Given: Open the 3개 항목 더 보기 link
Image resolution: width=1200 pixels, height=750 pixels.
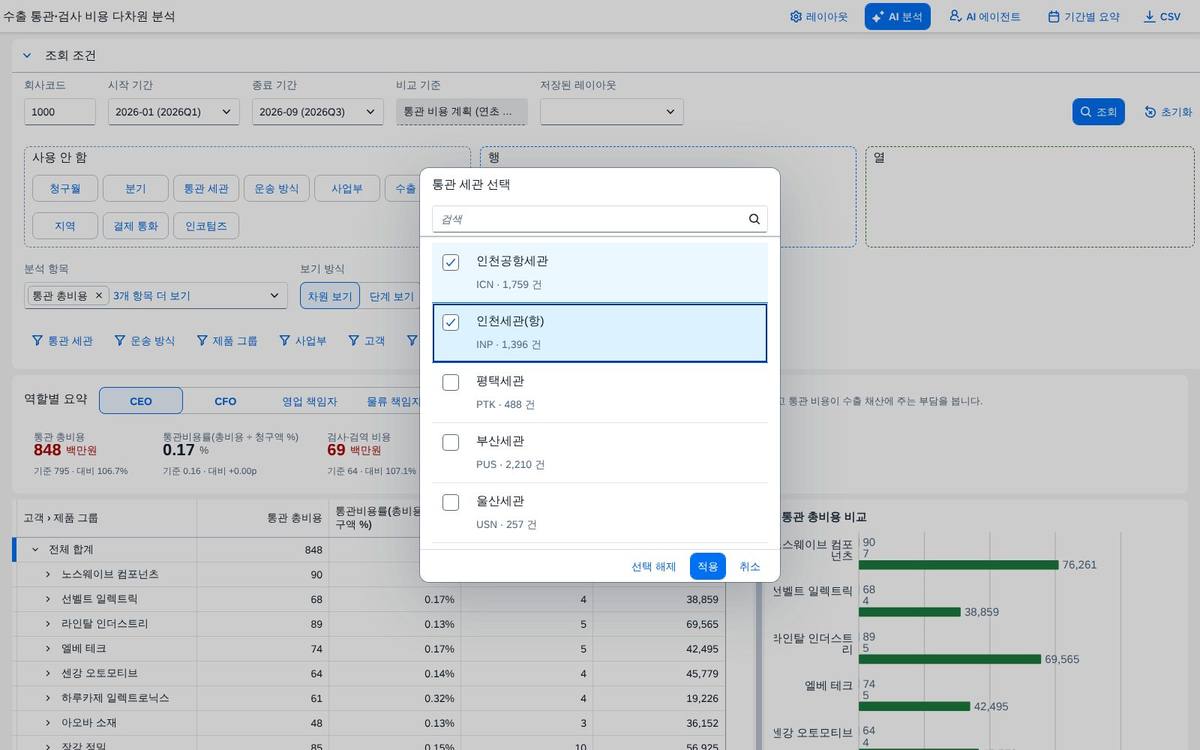Looking at the screenshot, I should pyautogui.click(x=152, y=296).
